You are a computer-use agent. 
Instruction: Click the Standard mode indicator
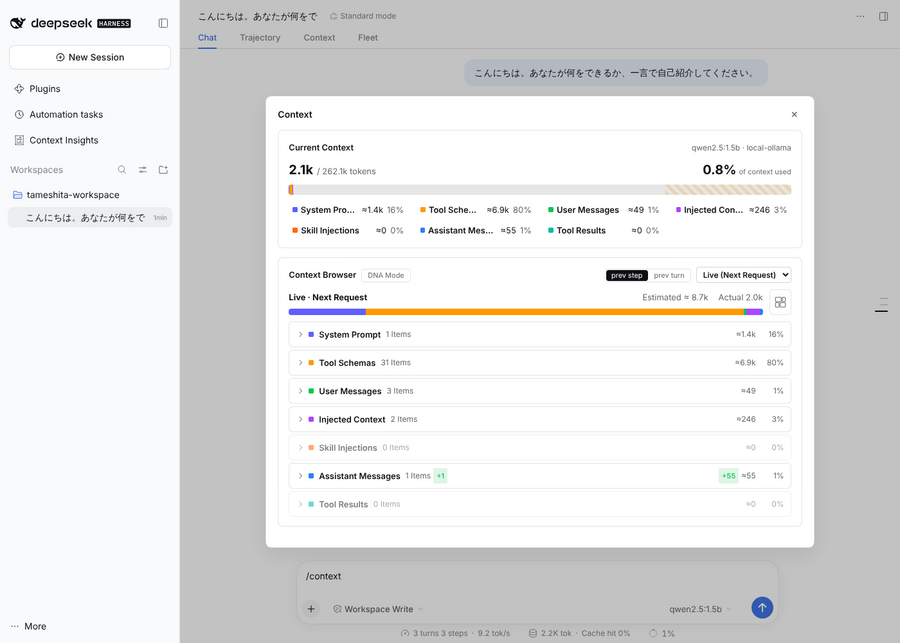pos(363,16)
